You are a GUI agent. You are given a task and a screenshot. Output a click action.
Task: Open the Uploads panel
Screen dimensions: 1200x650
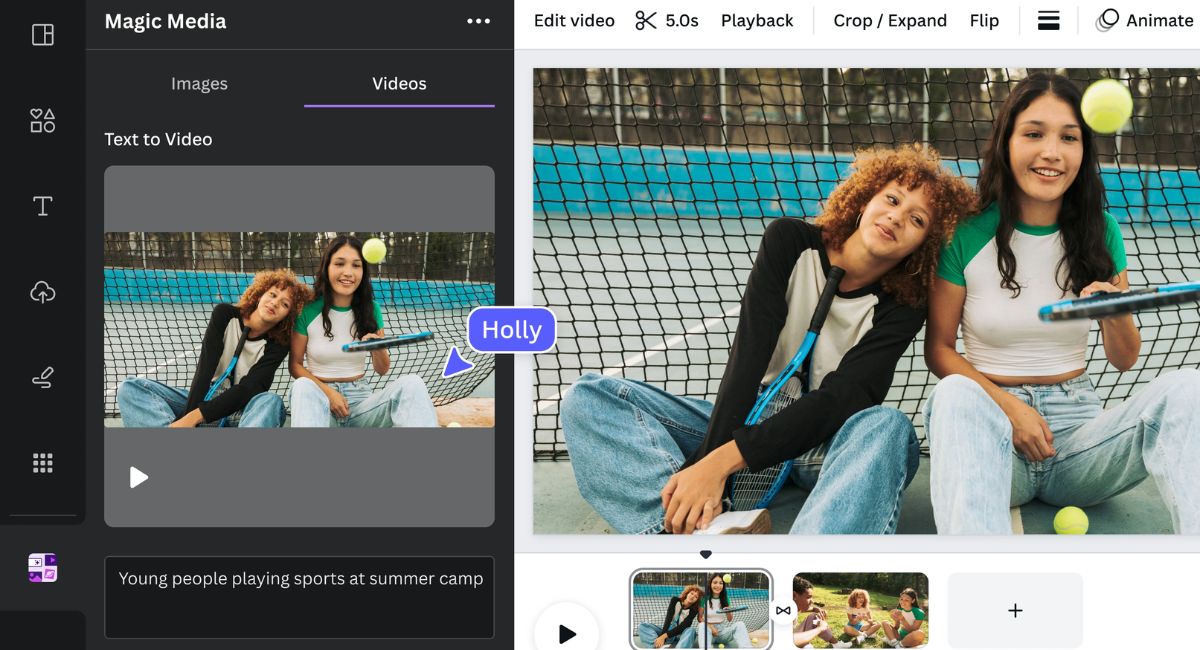(42, 292)
